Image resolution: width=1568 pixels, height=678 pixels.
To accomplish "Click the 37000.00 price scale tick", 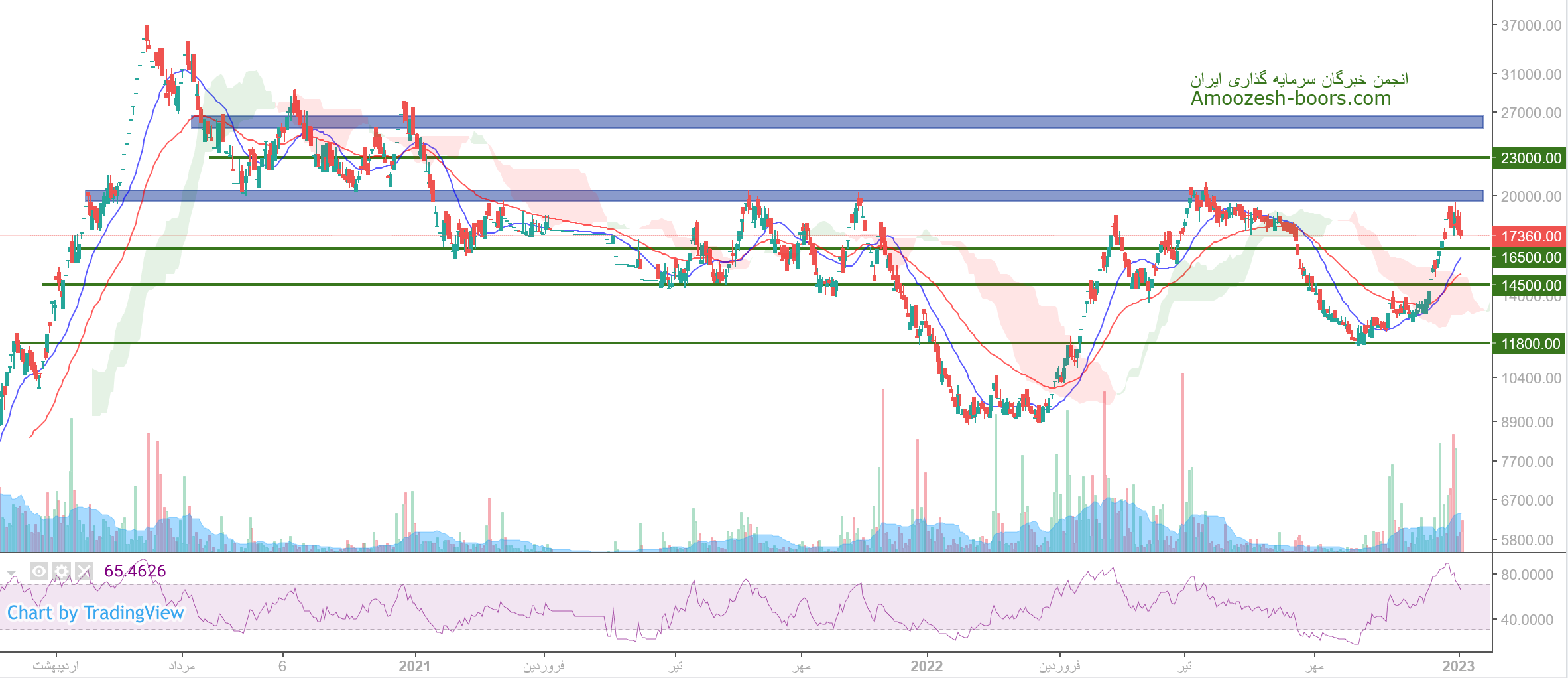I will (x=1530, y=25).
